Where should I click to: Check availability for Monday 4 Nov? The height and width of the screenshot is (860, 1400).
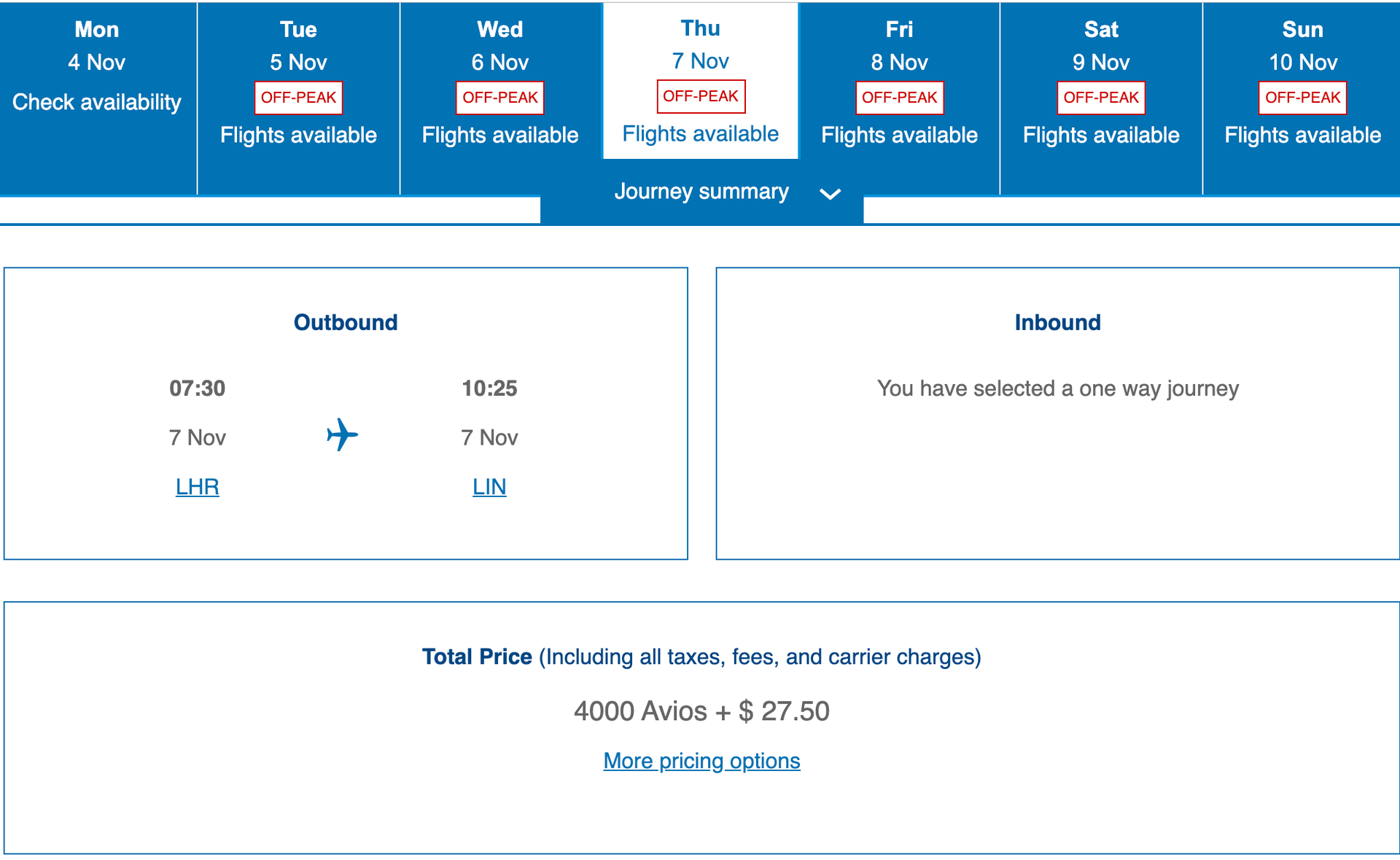[x=96, y=102]
